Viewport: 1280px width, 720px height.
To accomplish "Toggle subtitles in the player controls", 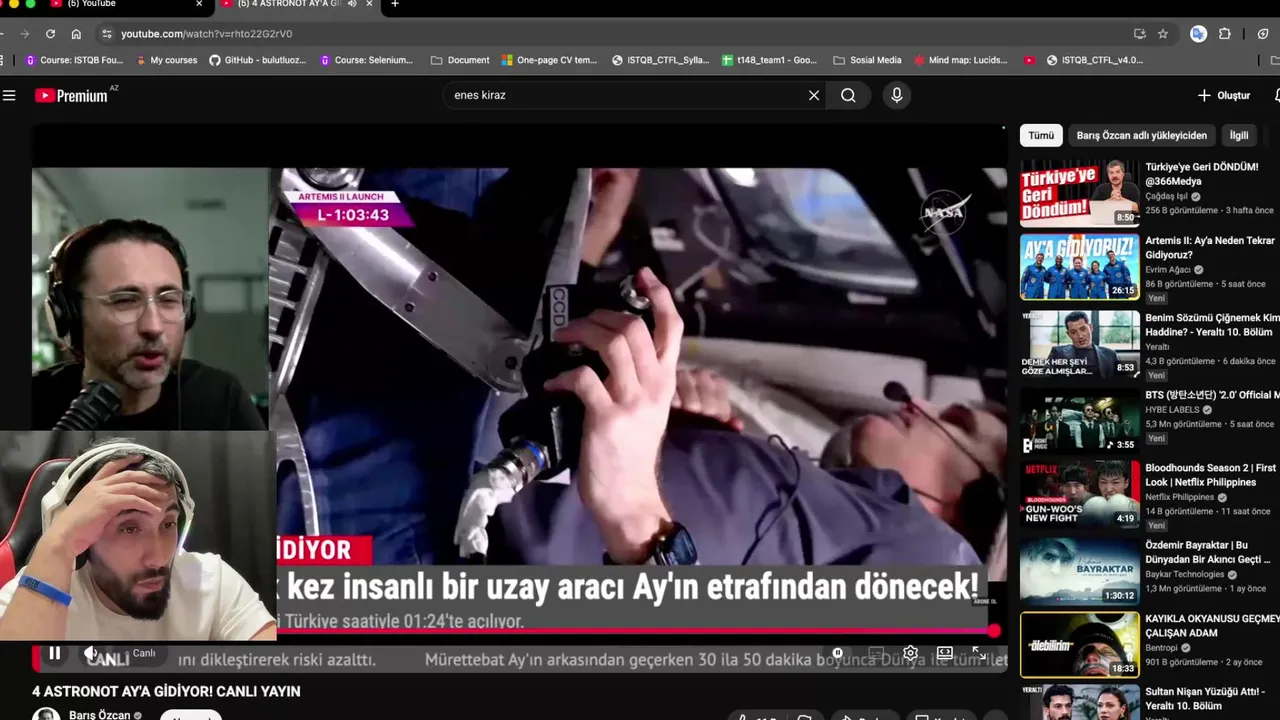I will pos(876,653).
